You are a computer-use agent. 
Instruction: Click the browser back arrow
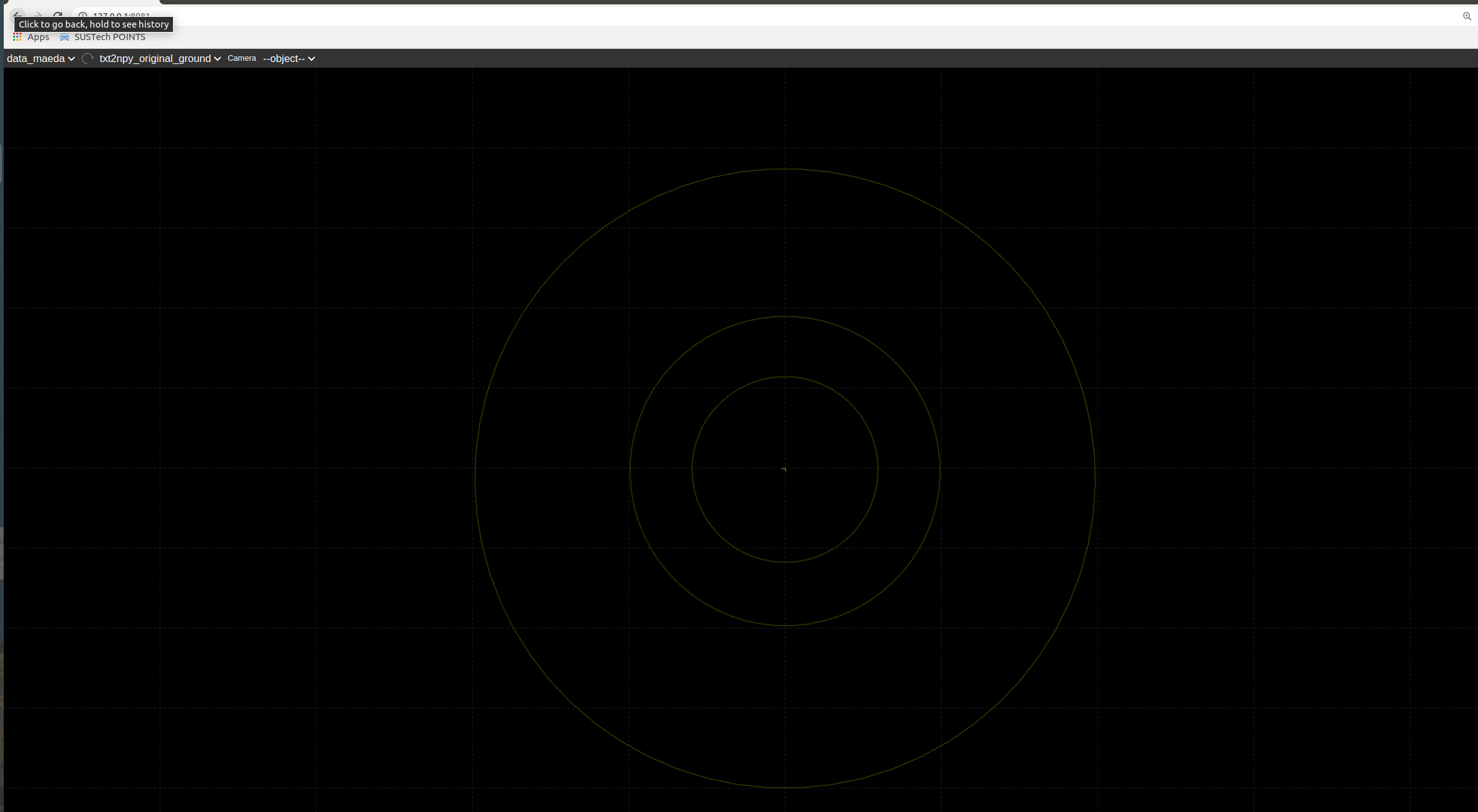17,14
